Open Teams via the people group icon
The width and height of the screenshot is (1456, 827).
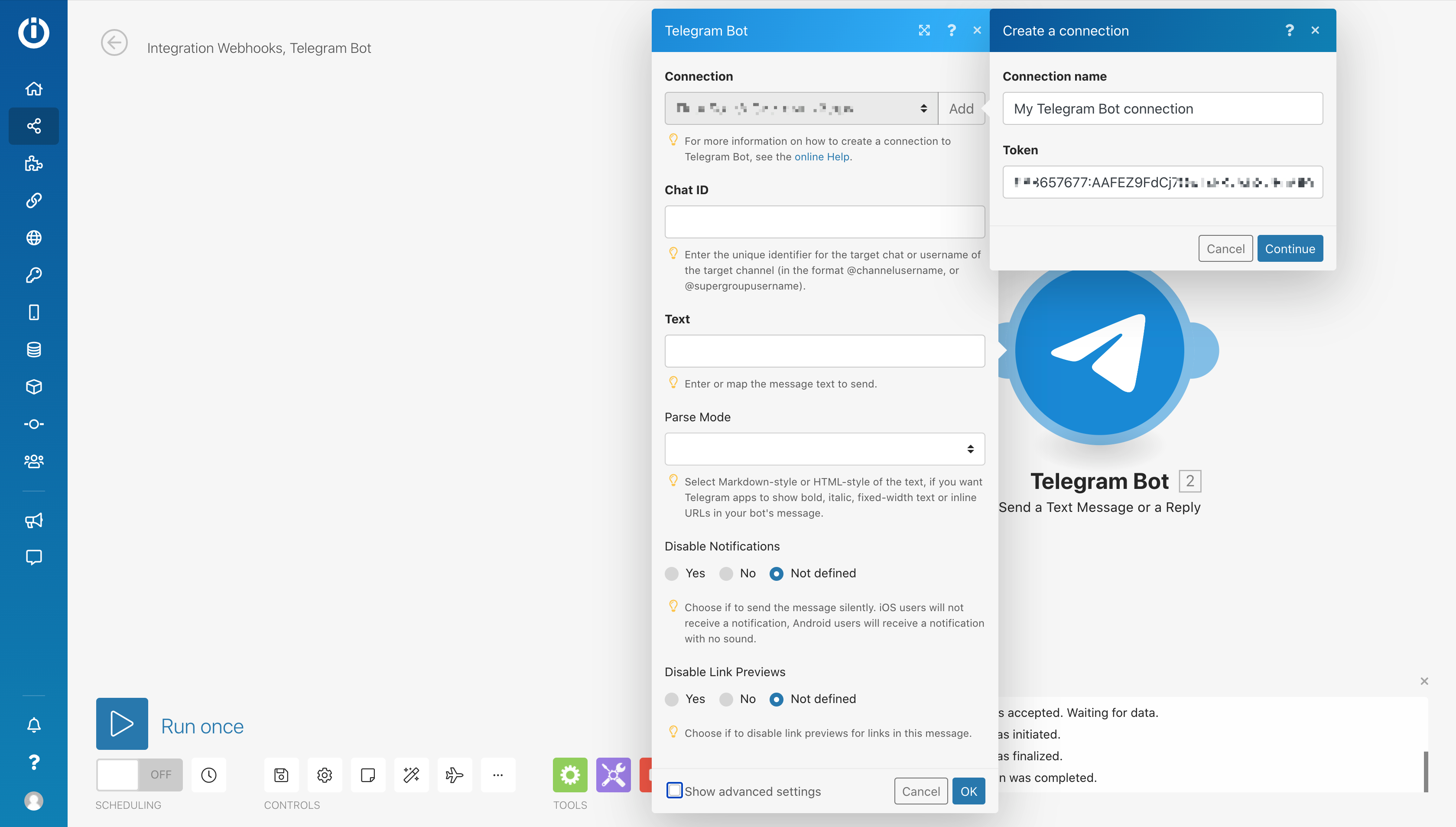click(33, 461)
